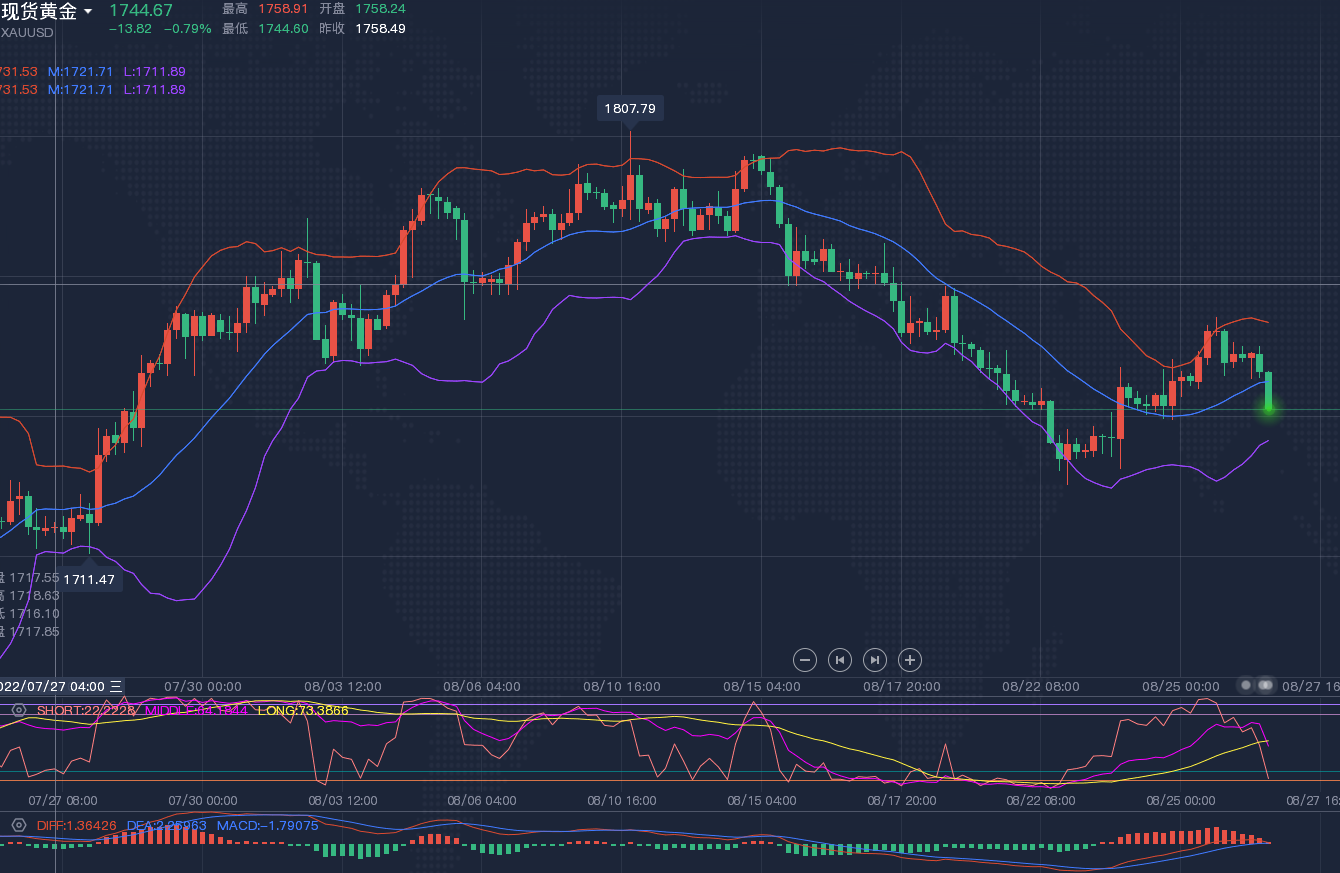1340x873 pixels.
Task: Select the purple L:1711.89 Bollinger legend
Action: pos(154,71)
